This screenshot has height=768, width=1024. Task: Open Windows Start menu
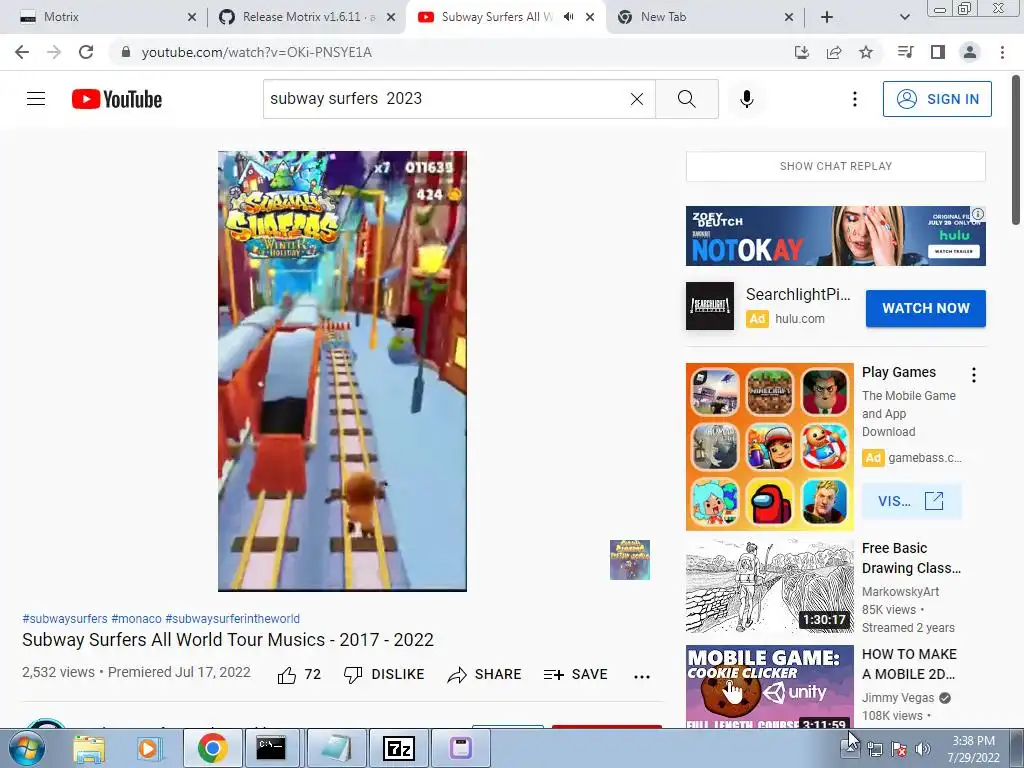pyautogui.click(x=26, y=748)
